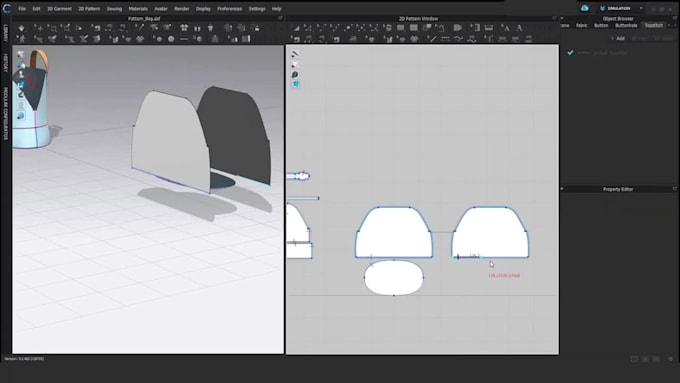Click the Add button in Object Browser

(618, 39)
